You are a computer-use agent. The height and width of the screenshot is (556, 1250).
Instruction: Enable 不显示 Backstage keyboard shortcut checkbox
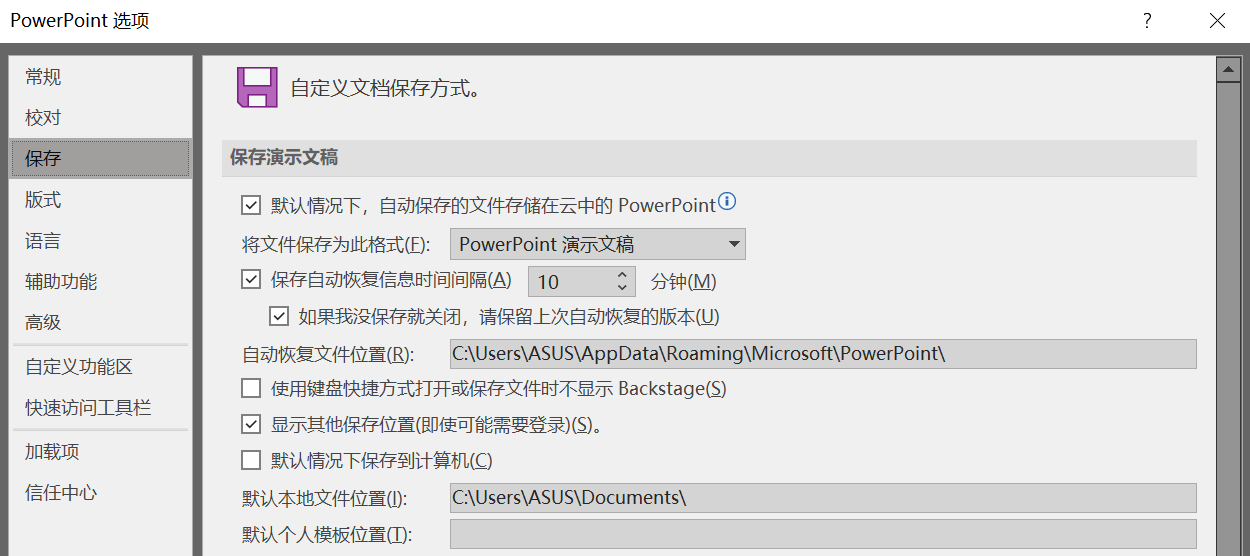(x=251, y=388)
